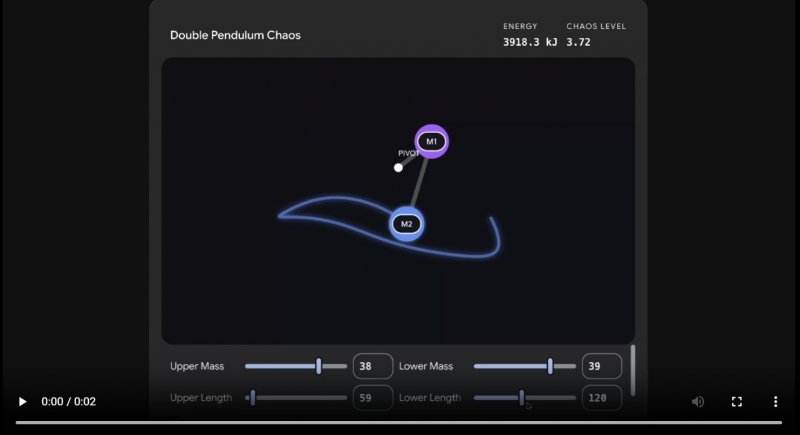Screen dimensions: 800x435
Task: Adjust the Upper Length slider
Action: [253, 398]
